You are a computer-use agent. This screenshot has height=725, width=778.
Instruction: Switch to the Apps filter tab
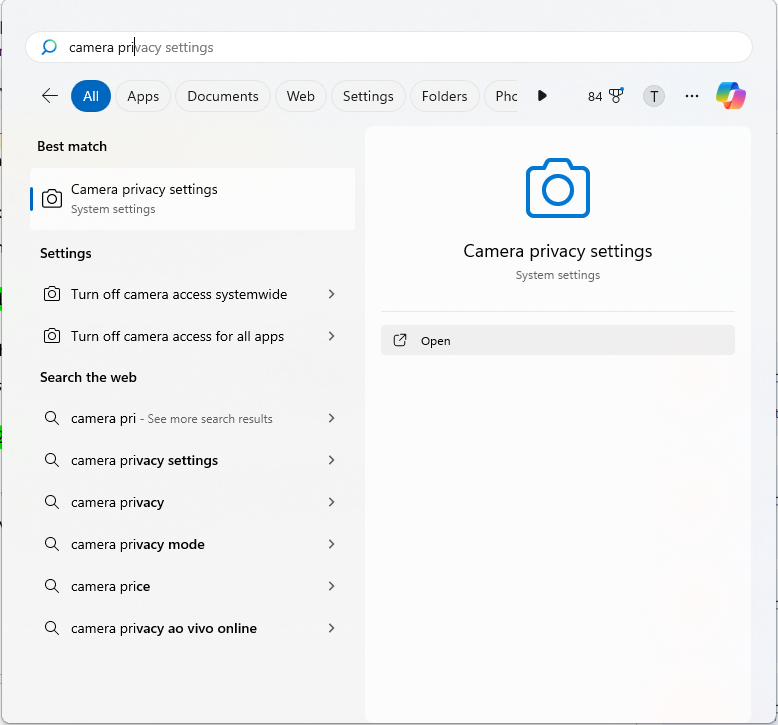143,96
